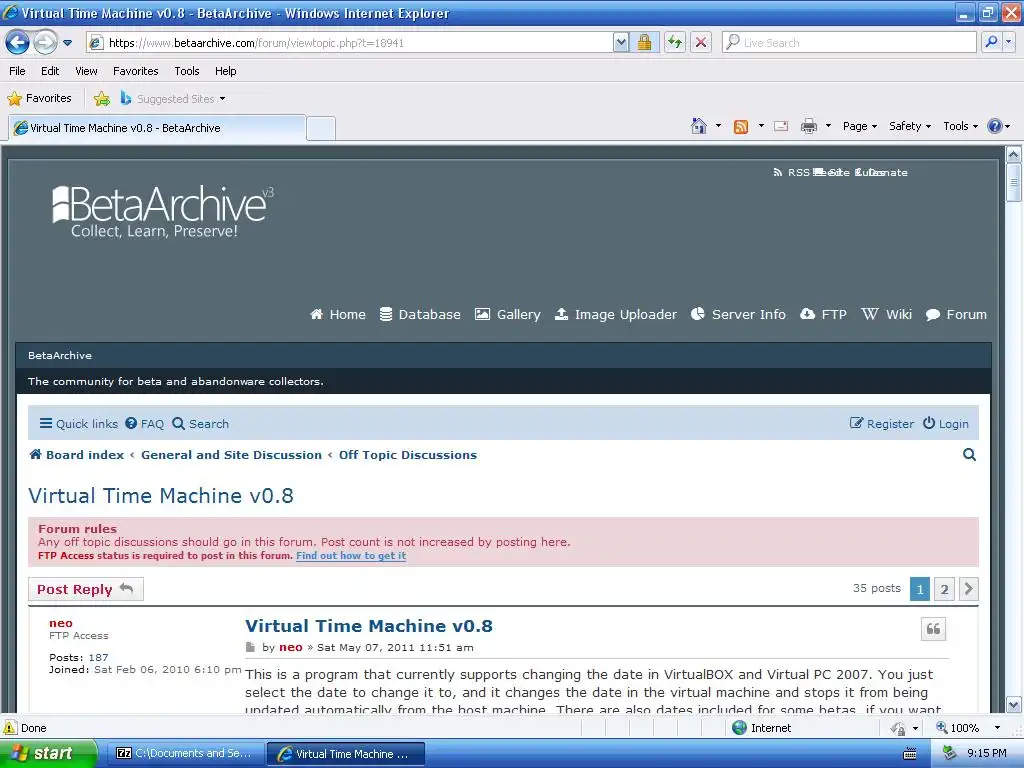Go to Home in site navigation

tap(338, 315)
